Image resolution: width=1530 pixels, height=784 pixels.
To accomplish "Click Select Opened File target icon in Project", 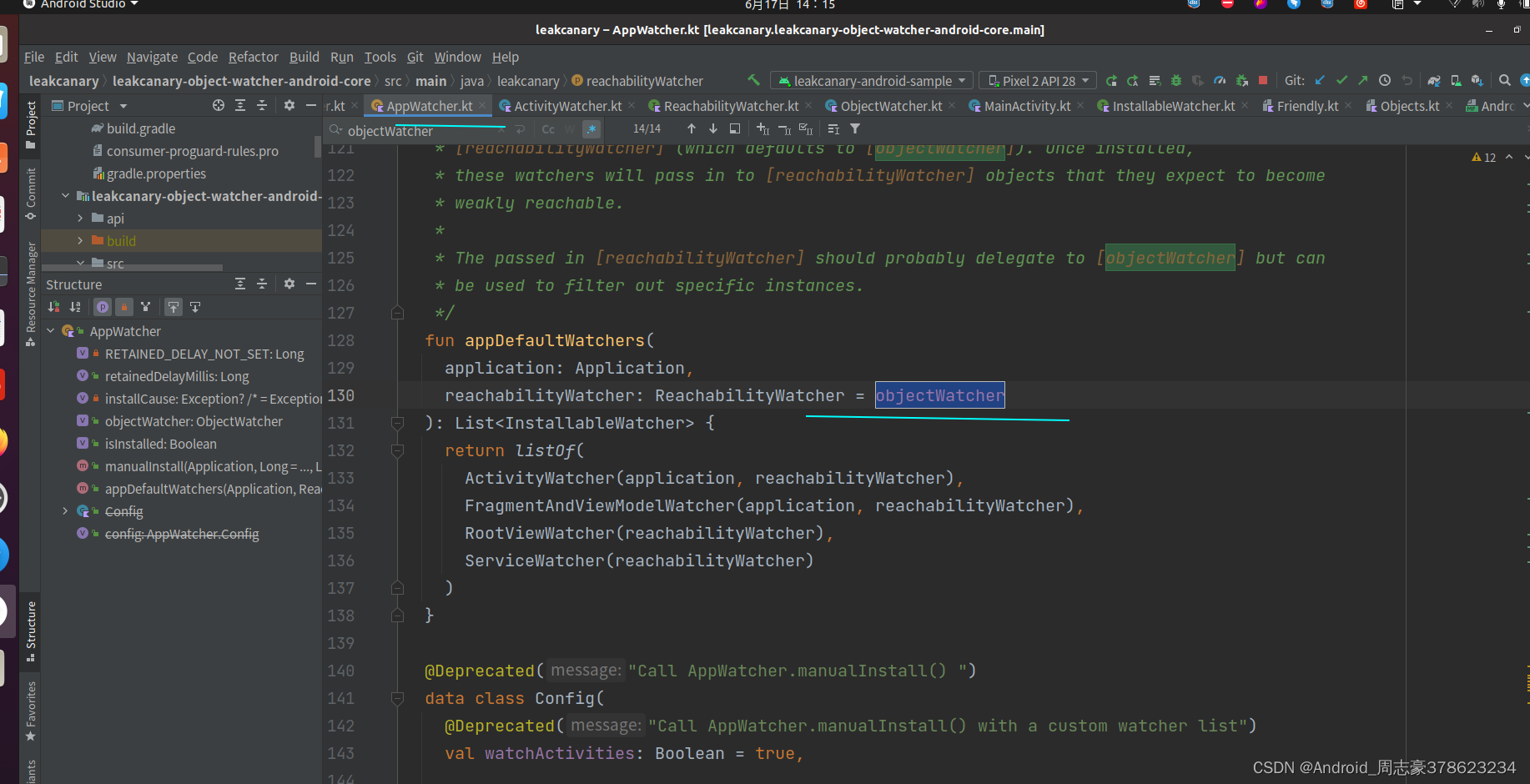I will pyautogui.click(x=219, y=105).
